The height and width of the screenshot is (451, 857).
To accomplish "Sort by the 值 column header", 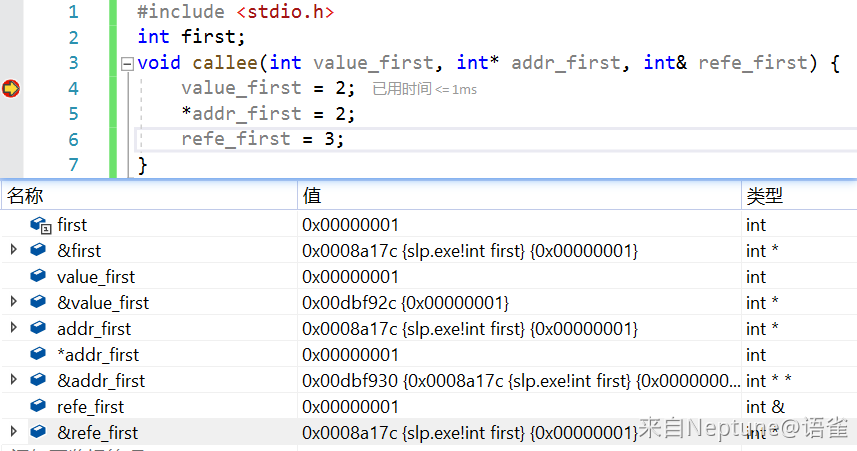I will (x=519, y=196).
